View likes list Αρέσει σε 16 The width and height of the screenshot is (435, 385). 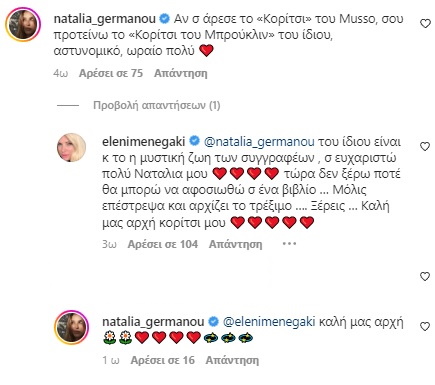[x=162, y=360]
